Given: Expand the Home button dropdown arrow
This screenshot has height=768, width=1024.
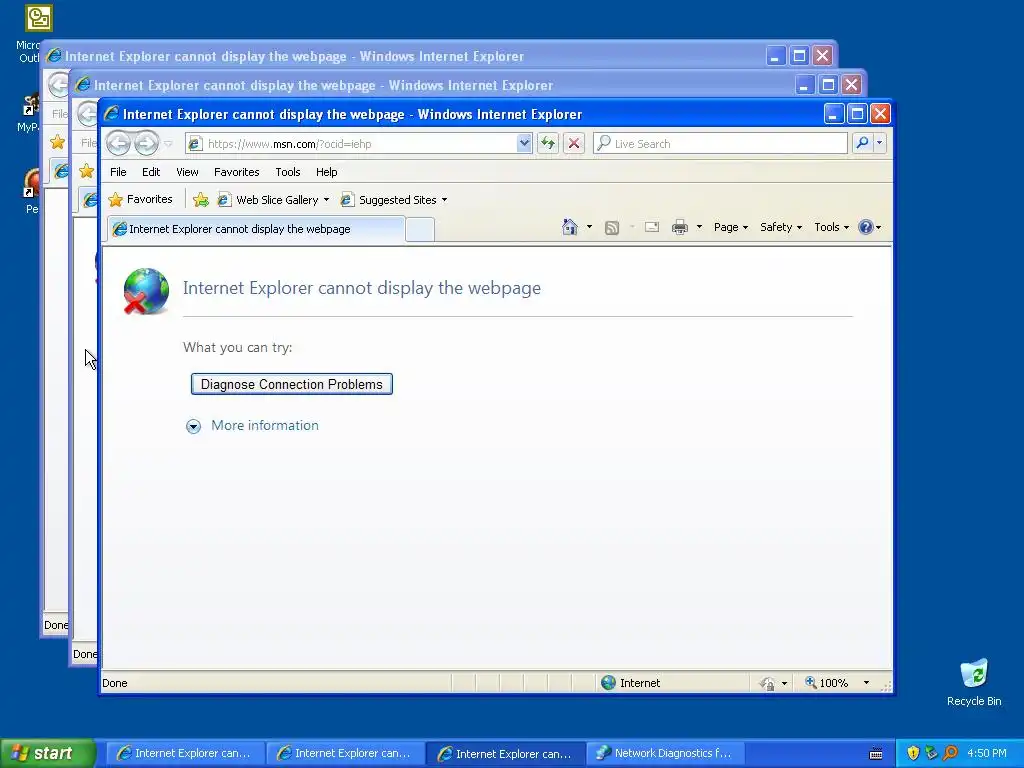Looking at the screenshot, I should coord(589,227).
